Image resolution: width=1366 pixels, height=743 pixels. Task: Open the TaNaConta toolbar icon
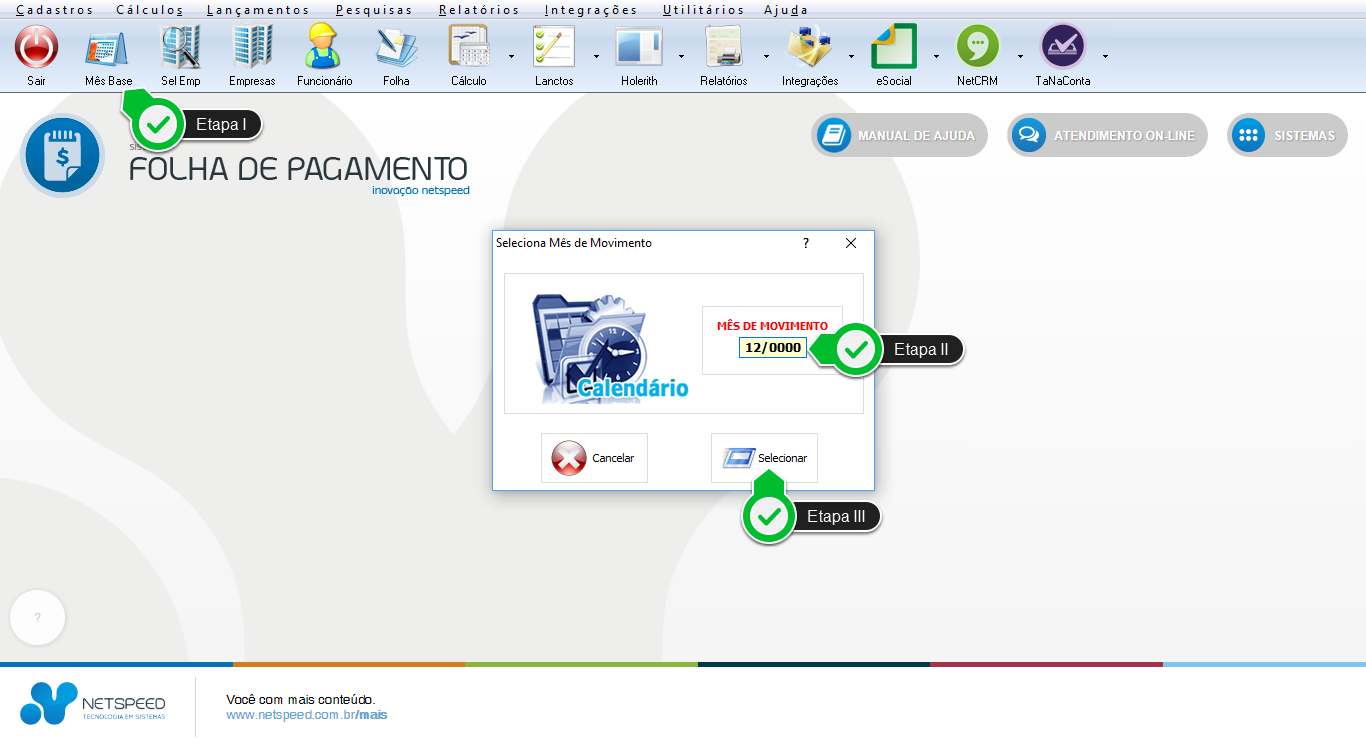(1062, 48)
